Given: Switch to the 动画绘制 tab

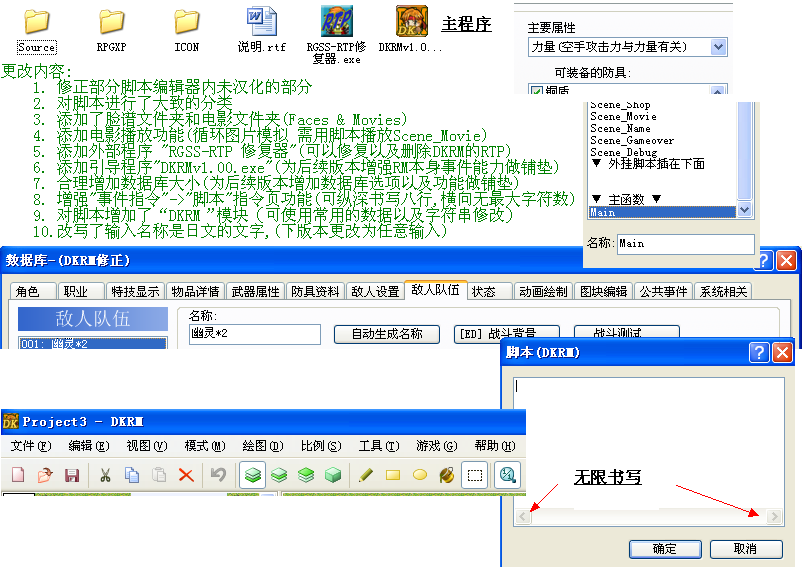Looking at the screenshot, I should [x=543, y=291].
